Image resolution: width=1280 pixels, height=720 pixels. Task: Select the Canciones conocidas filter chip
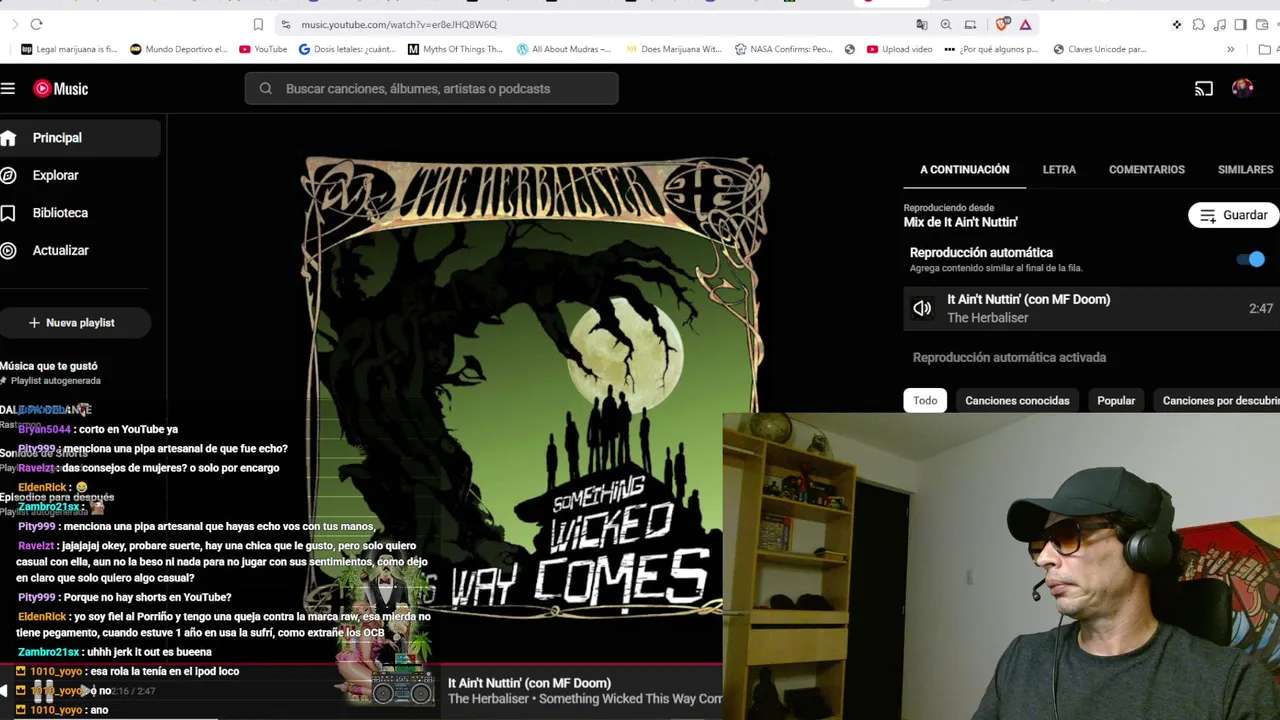click(1017, 400)
